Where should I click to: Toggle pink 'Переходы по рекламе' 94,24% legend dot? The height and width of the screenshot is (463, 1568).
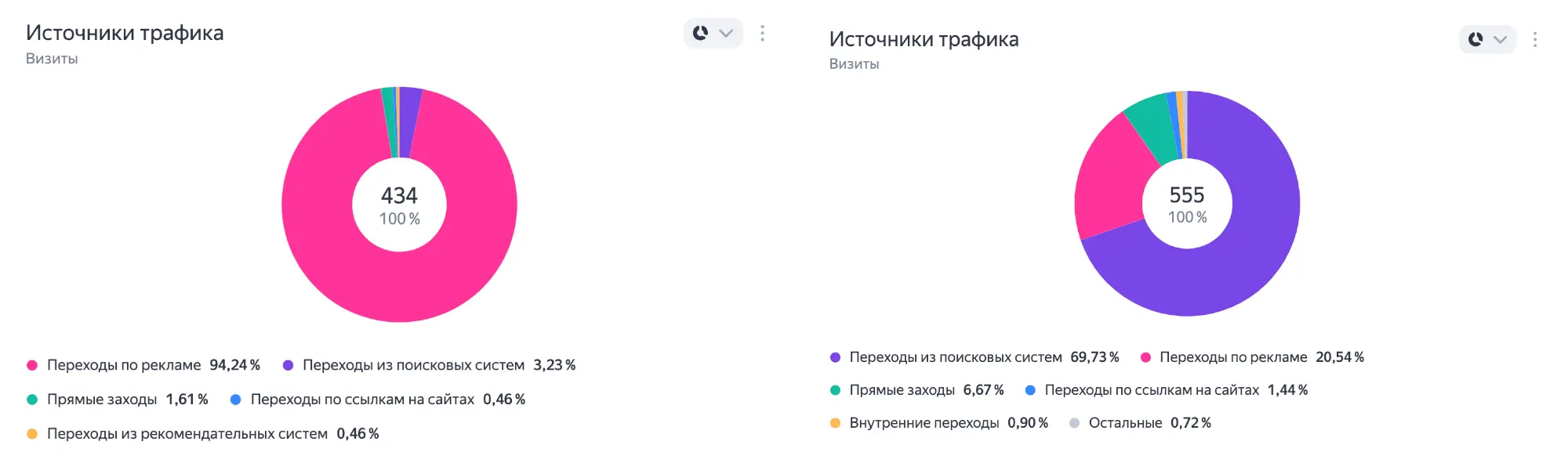coord(32,365)
